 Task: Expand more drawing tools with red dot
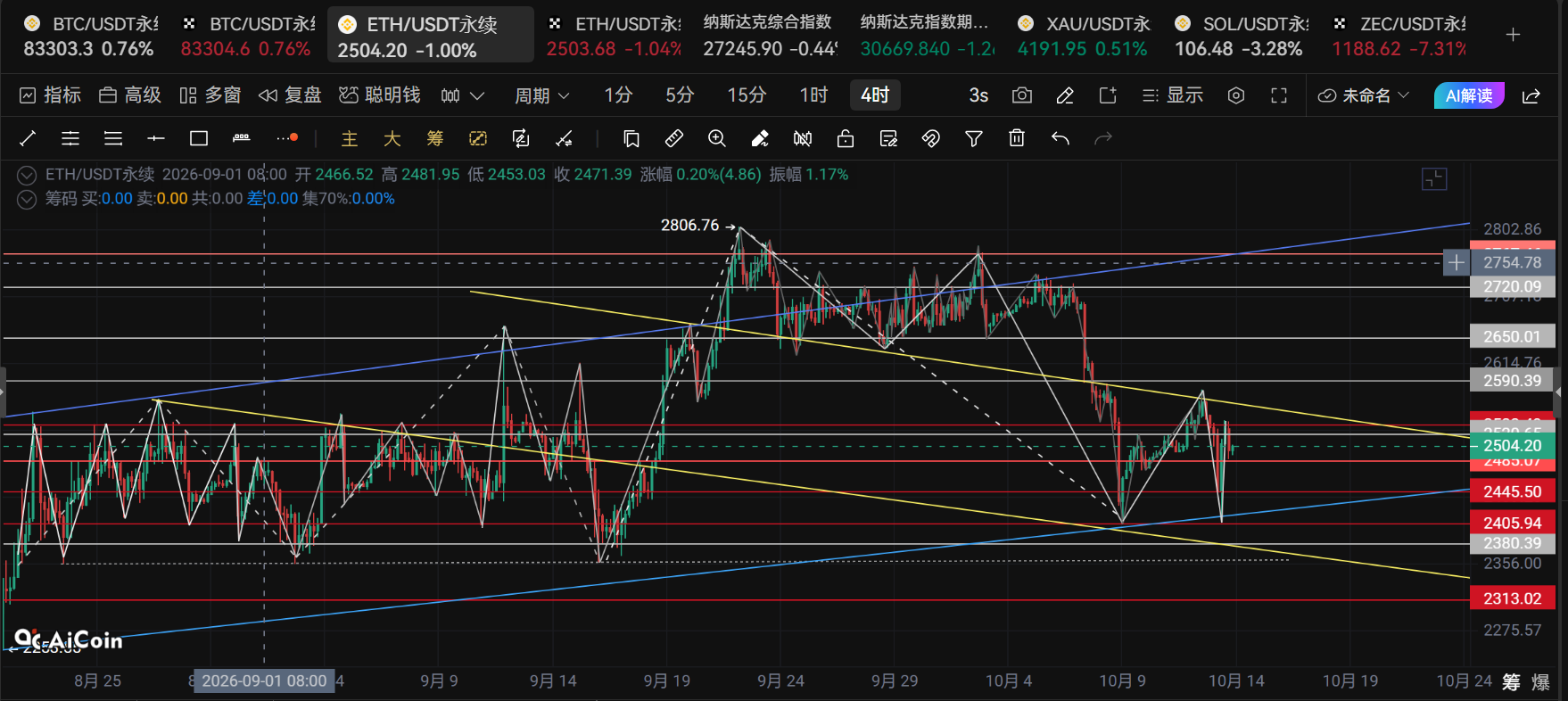287,138
